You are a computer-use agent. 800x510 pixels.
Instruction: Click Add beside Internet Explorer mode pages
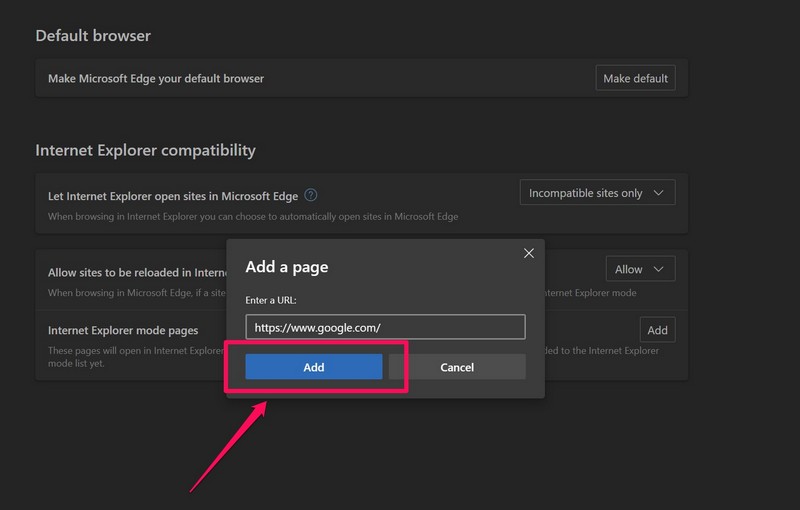pyautogui.click(x=657, y=330)
